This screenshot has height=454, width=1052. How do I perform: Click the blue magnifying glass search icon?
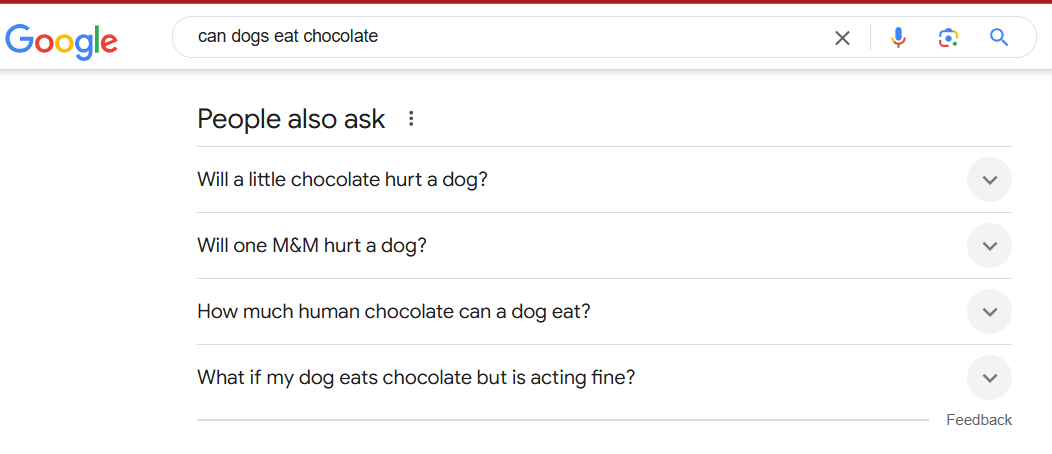pyautogui.click(x=998, y=38)
